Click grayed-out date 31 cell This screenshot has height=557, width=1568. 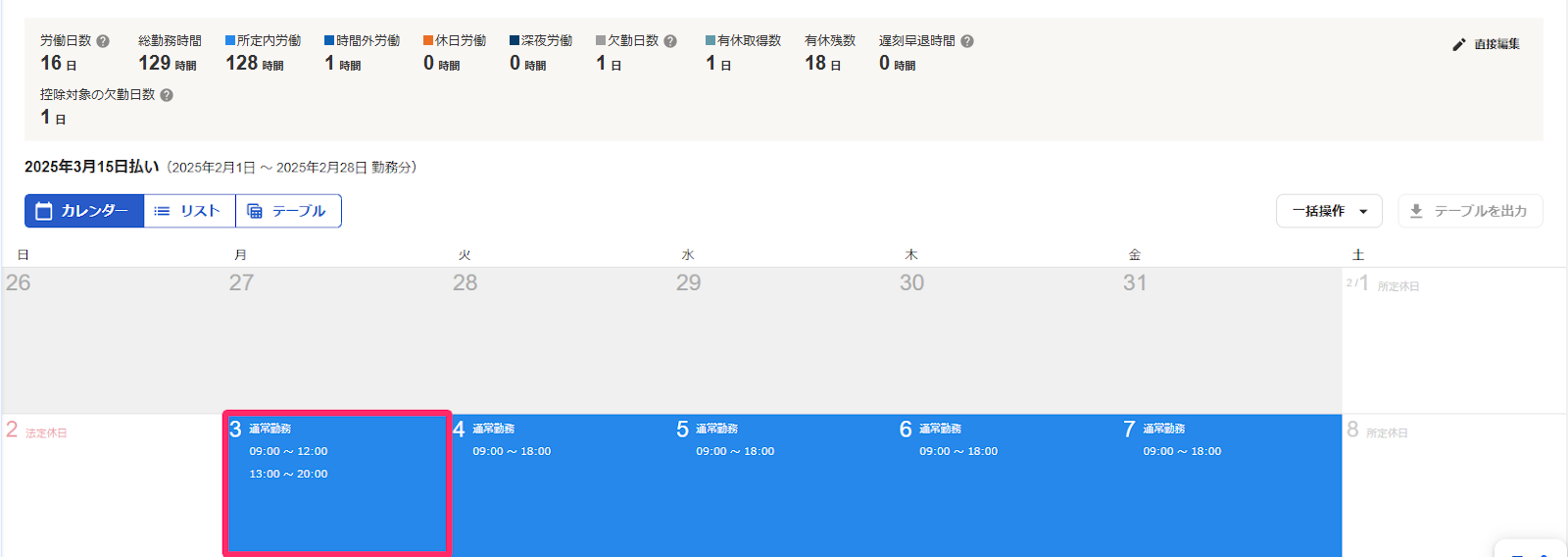pyautogui.click(x=1231, y=340)
